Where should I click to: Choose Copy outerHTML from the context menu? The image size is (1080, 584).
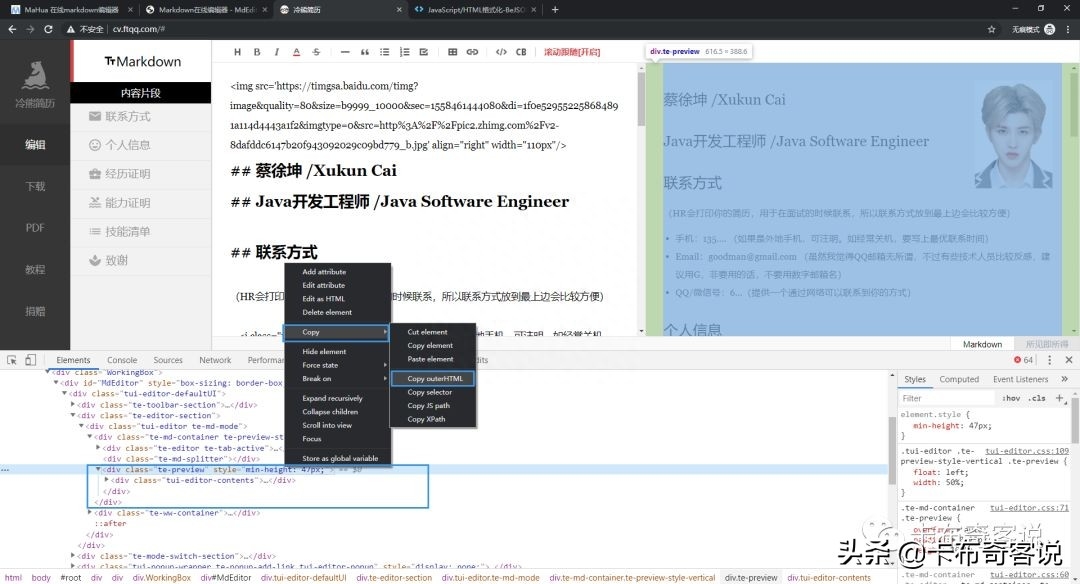pos(434,378)
